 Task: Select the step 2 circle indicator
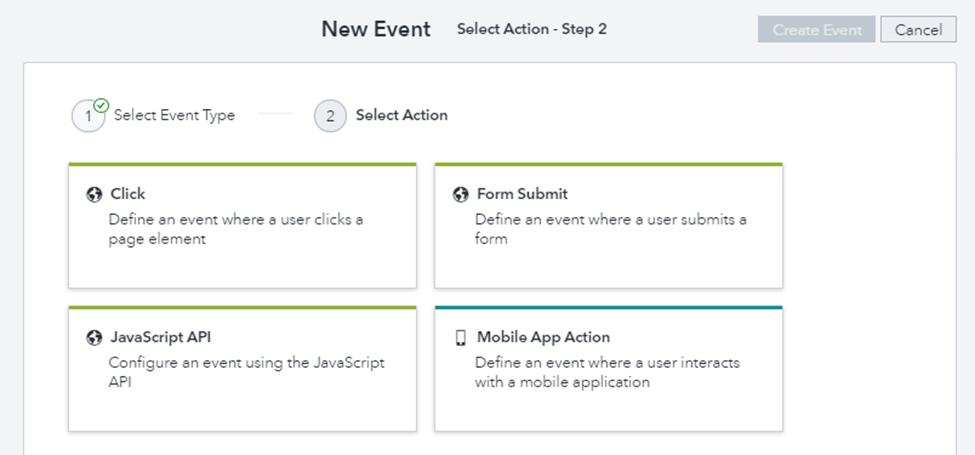(x=330, y=116)
